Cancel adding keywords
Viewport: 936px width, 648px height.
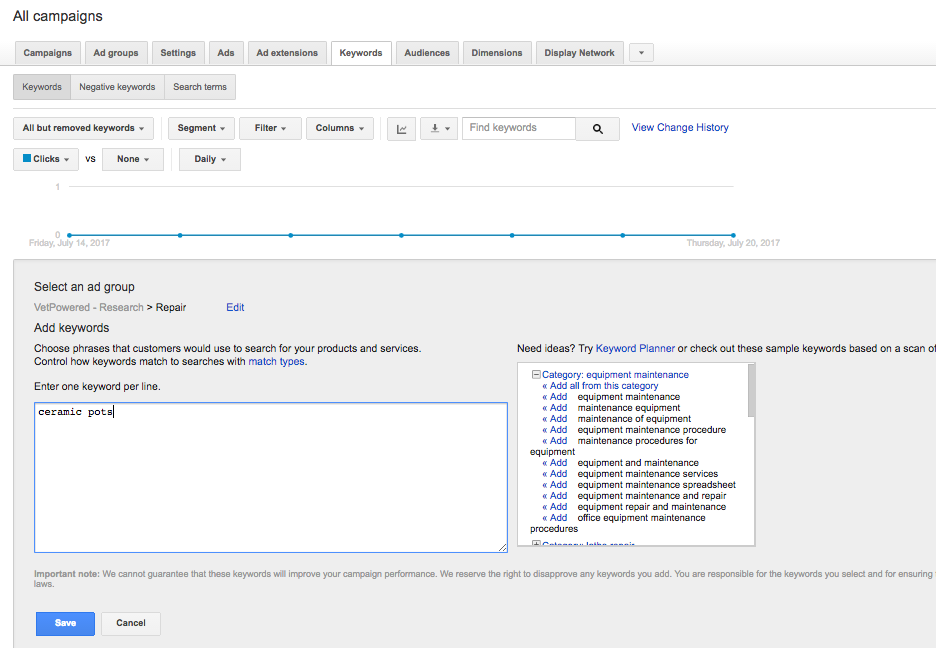click(131, 623)
